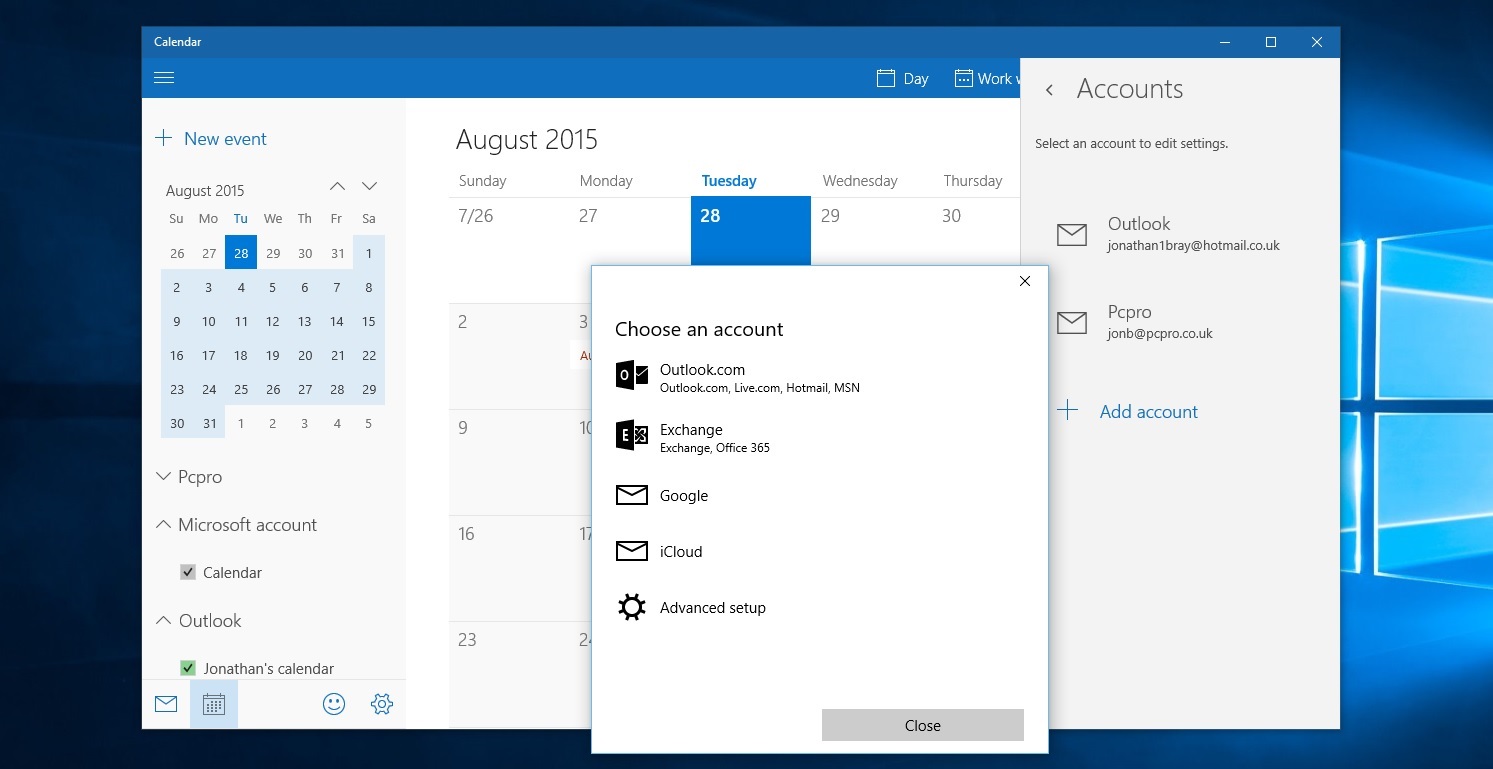Close the Choose an account dialog

(1024, 281)
